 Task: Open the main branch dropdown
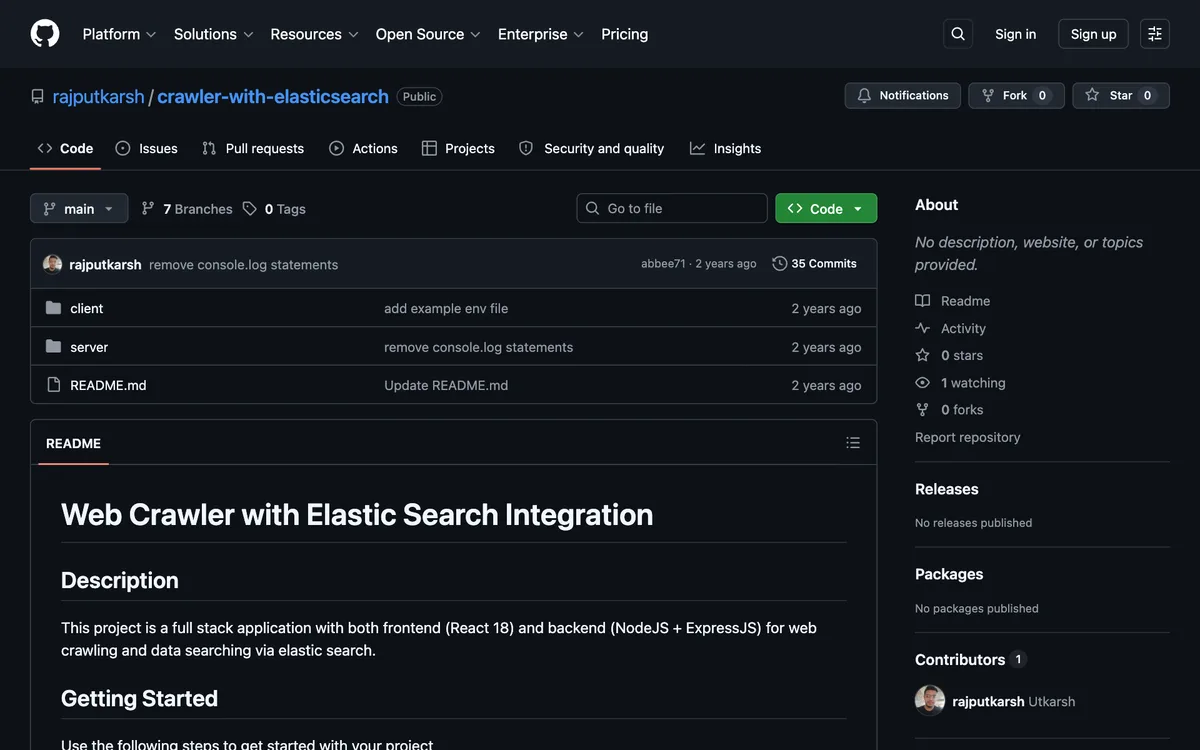(x=79, y=209)
